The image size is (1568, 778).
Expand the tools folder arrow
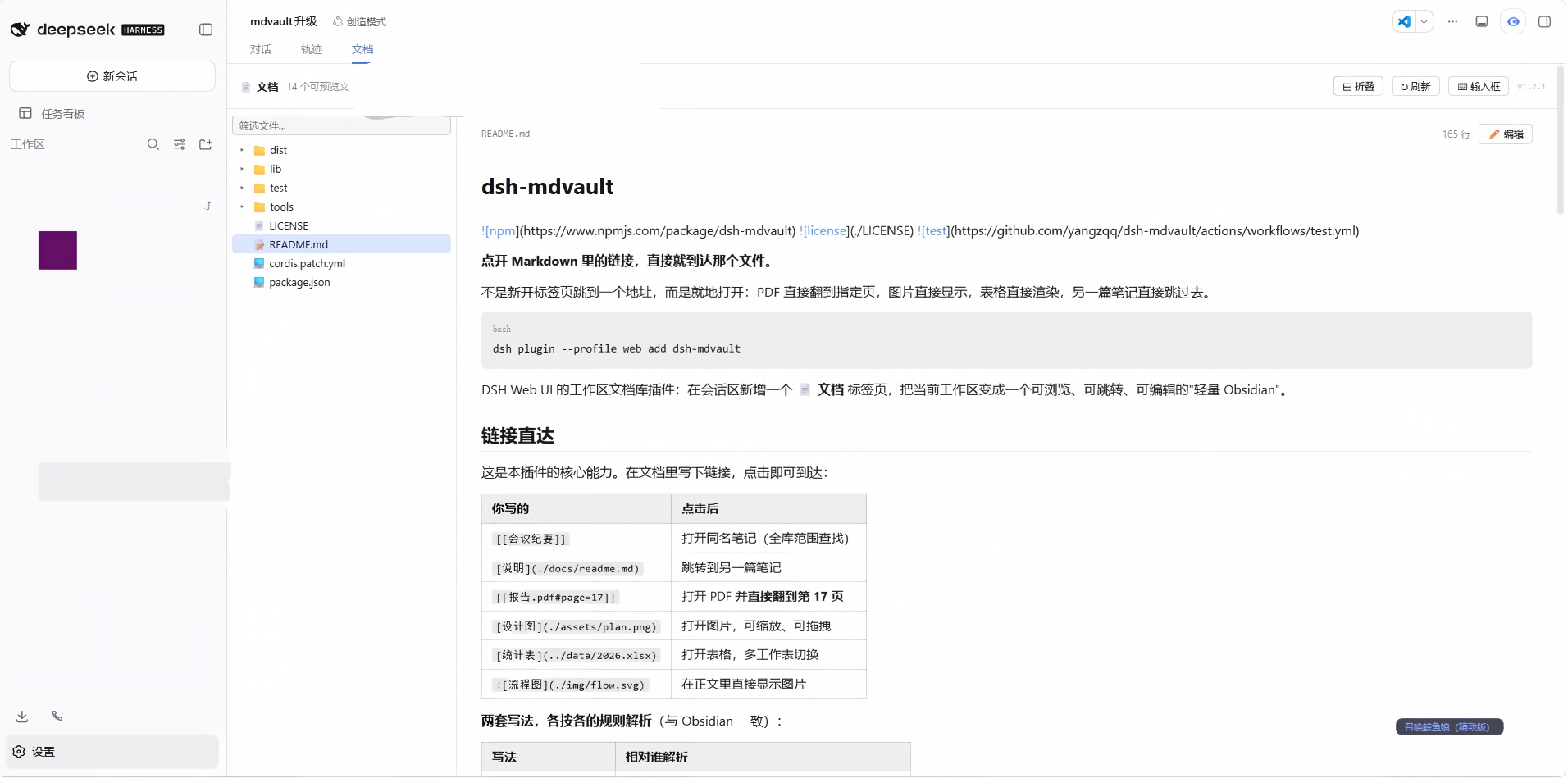[x=242, y=207]
